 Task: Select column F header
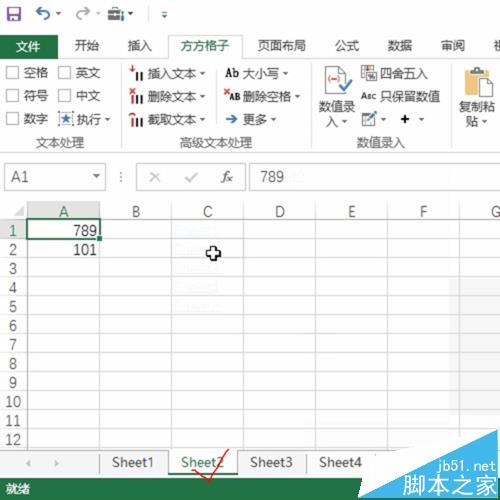click(423, 211)
